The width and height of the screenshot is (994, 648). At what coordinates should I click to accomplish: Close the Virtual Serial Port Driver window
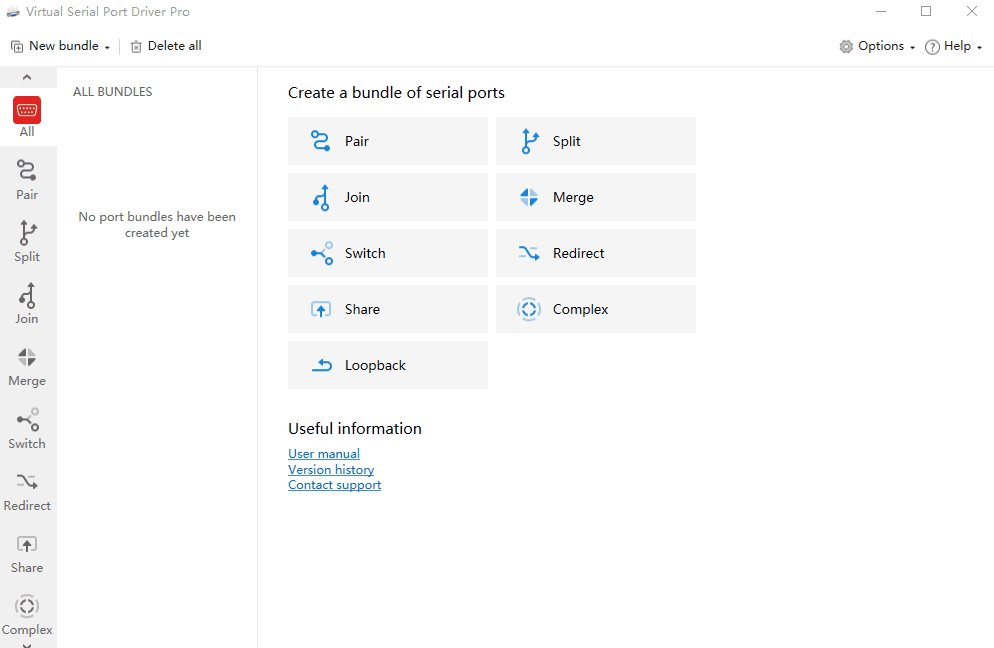coord(972,11)
